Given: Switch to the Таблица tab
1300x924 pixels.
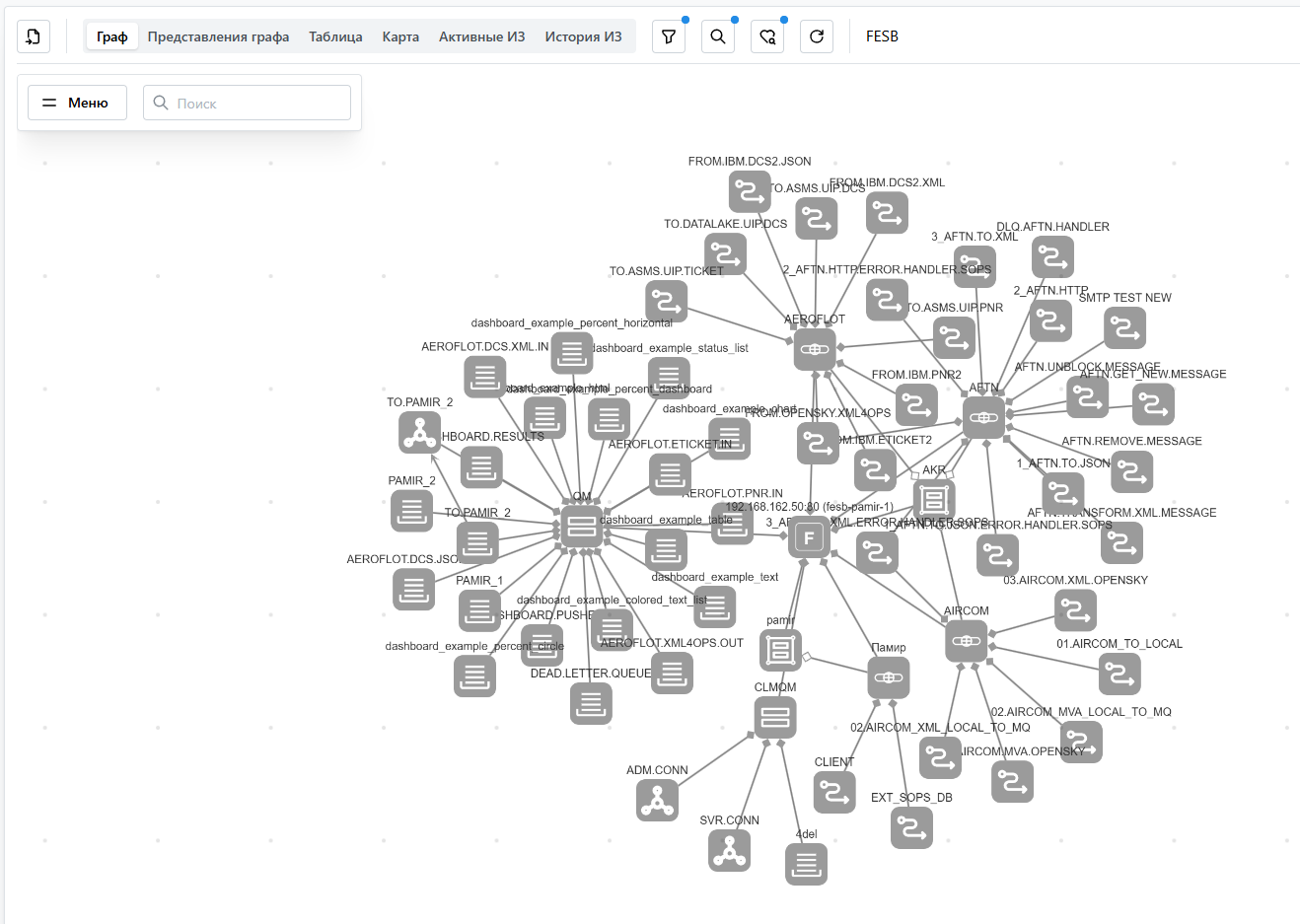Looking at the screenshot, I should coord(335,36).
